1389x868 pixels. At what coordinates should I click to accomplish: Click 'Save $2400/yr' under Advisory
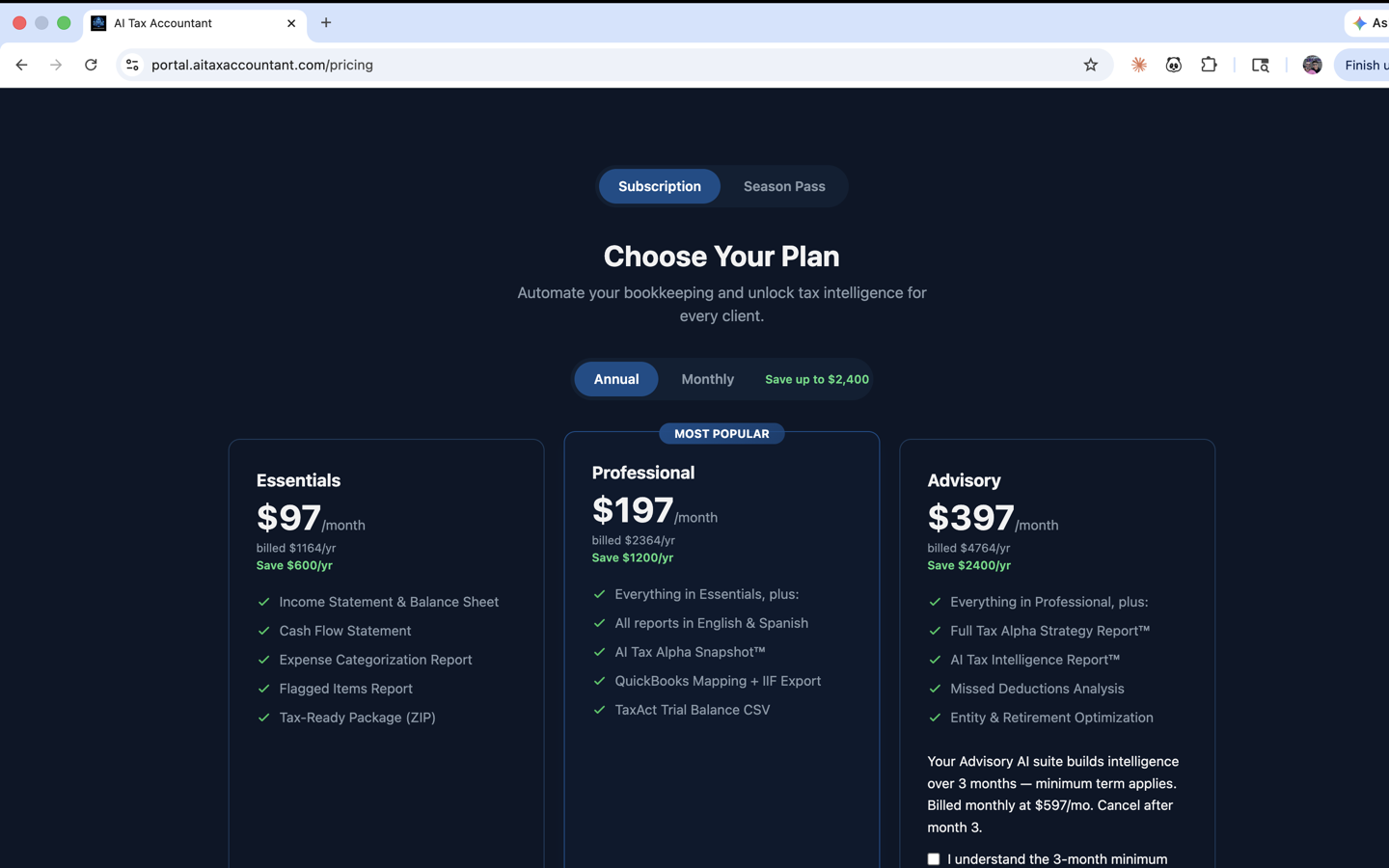tap(969, 565)
